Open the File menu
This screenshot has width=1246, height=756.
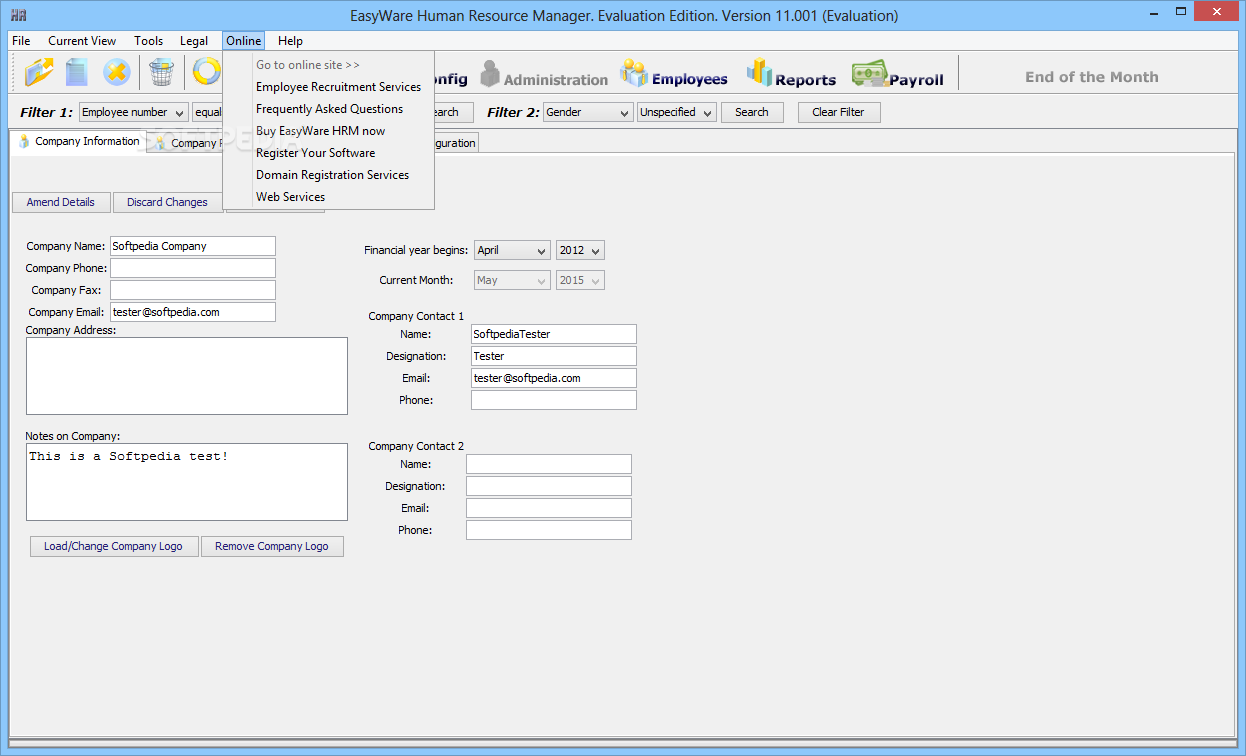coord(21,41)
